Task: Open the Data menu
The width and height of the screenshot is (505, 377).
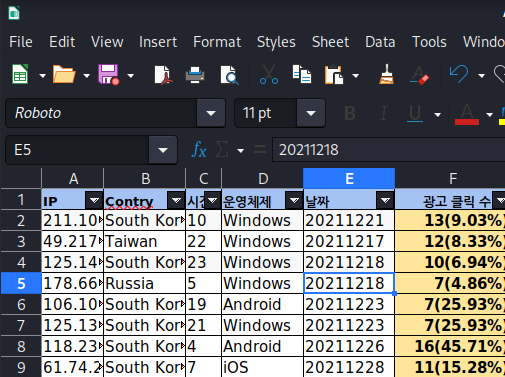Action: (380, 42)
